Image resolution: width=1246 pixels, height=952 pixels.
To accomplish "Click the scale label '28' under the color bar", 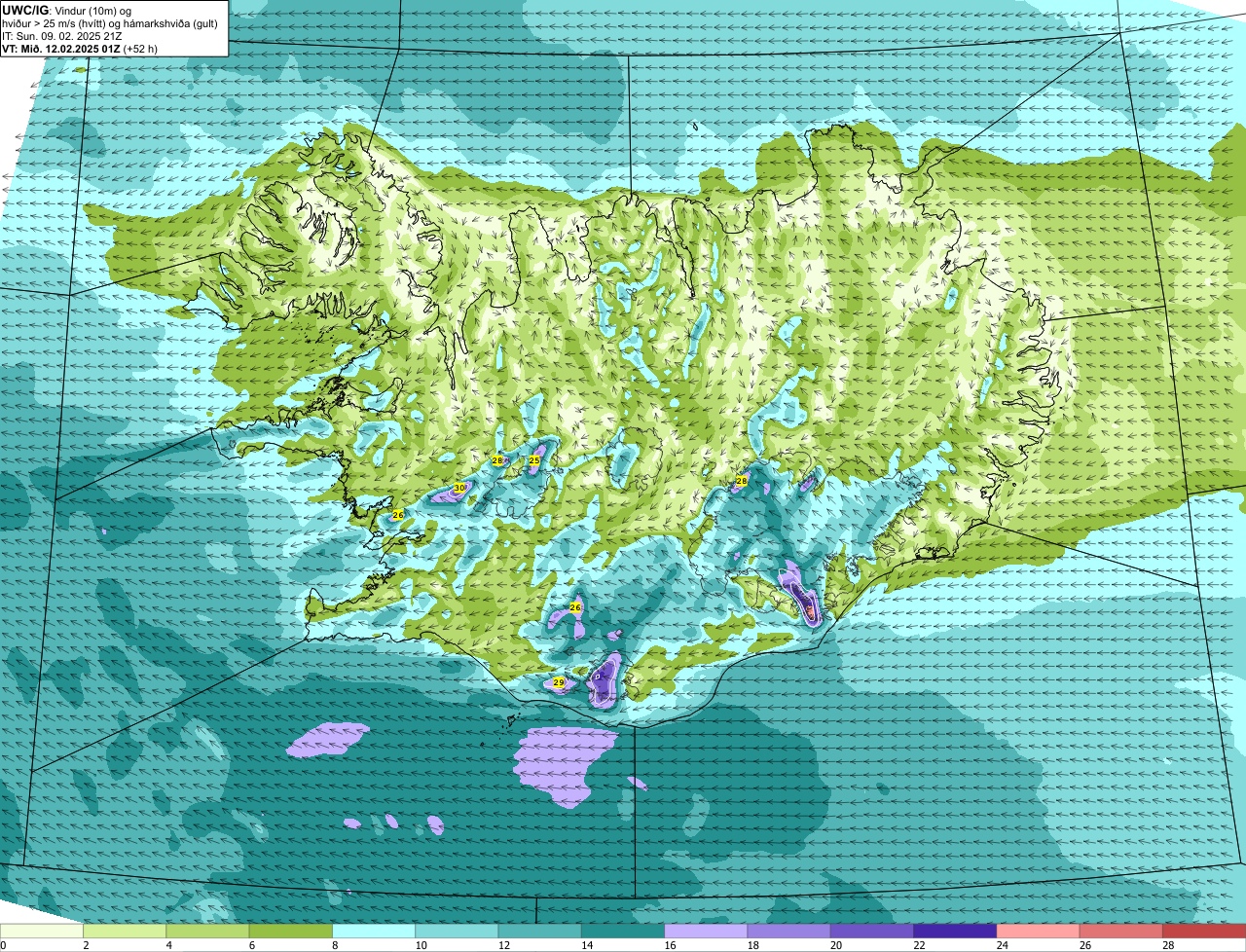I will coord(1166,945).
